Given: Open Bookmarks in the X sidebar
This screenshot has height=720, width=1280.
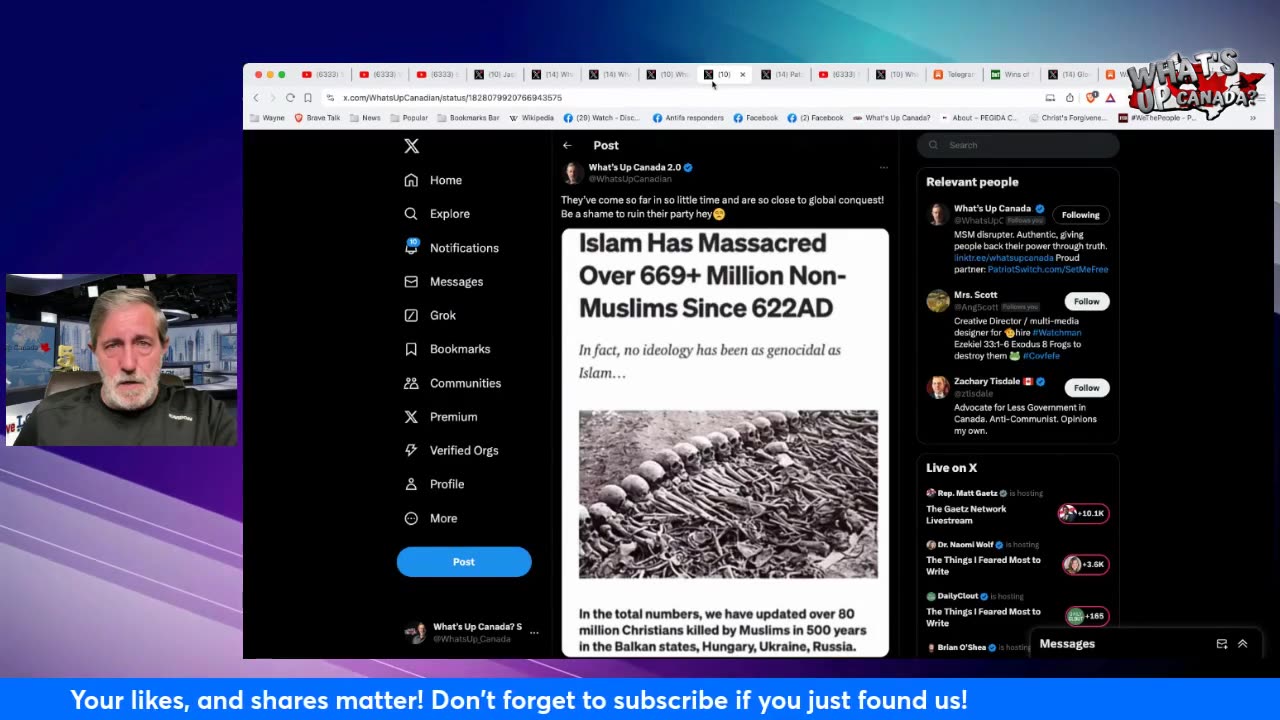Looking at the screenshot, I should 447,349.
